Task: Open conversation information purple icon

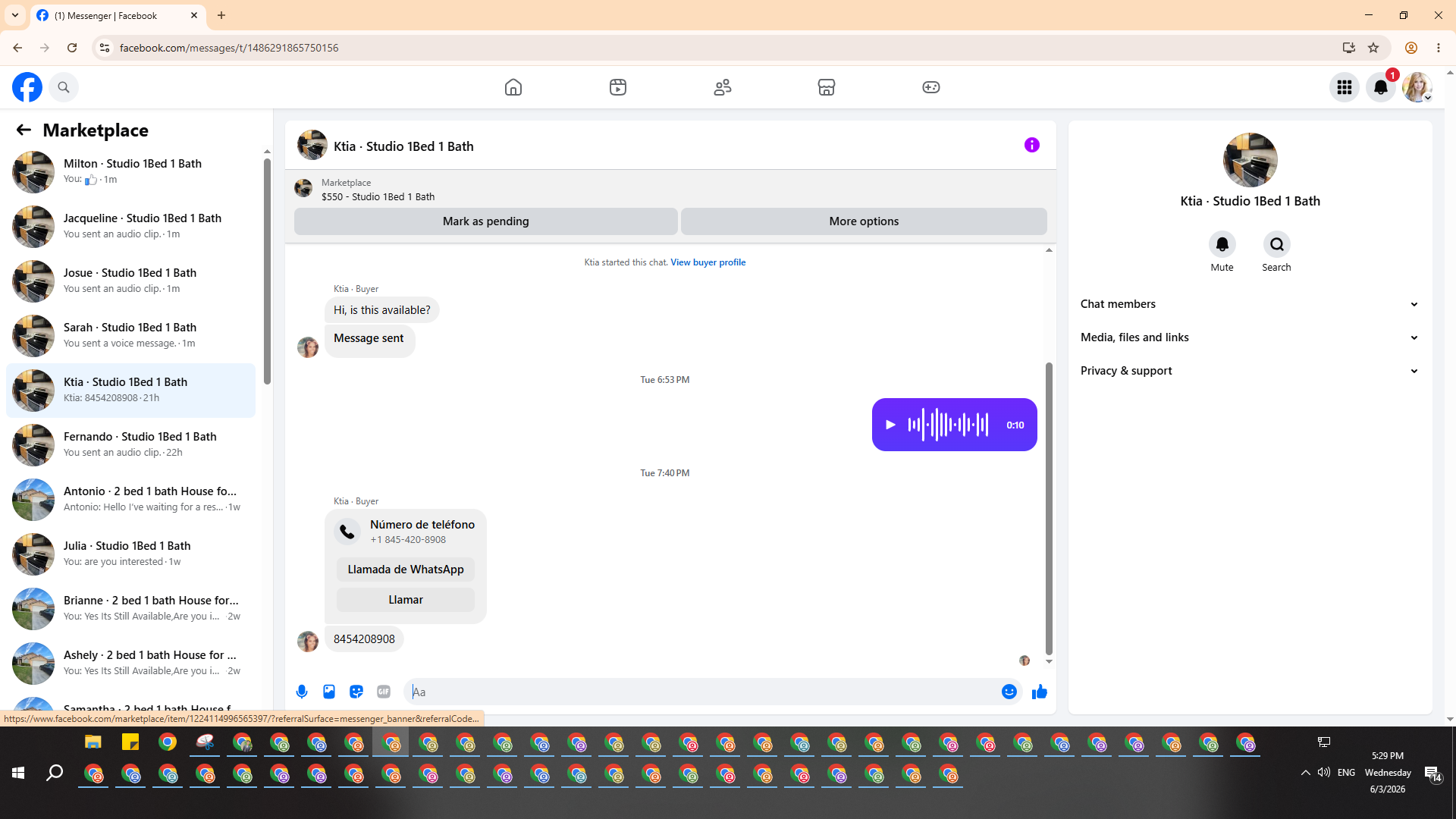Action: [x=1032, y=145]
